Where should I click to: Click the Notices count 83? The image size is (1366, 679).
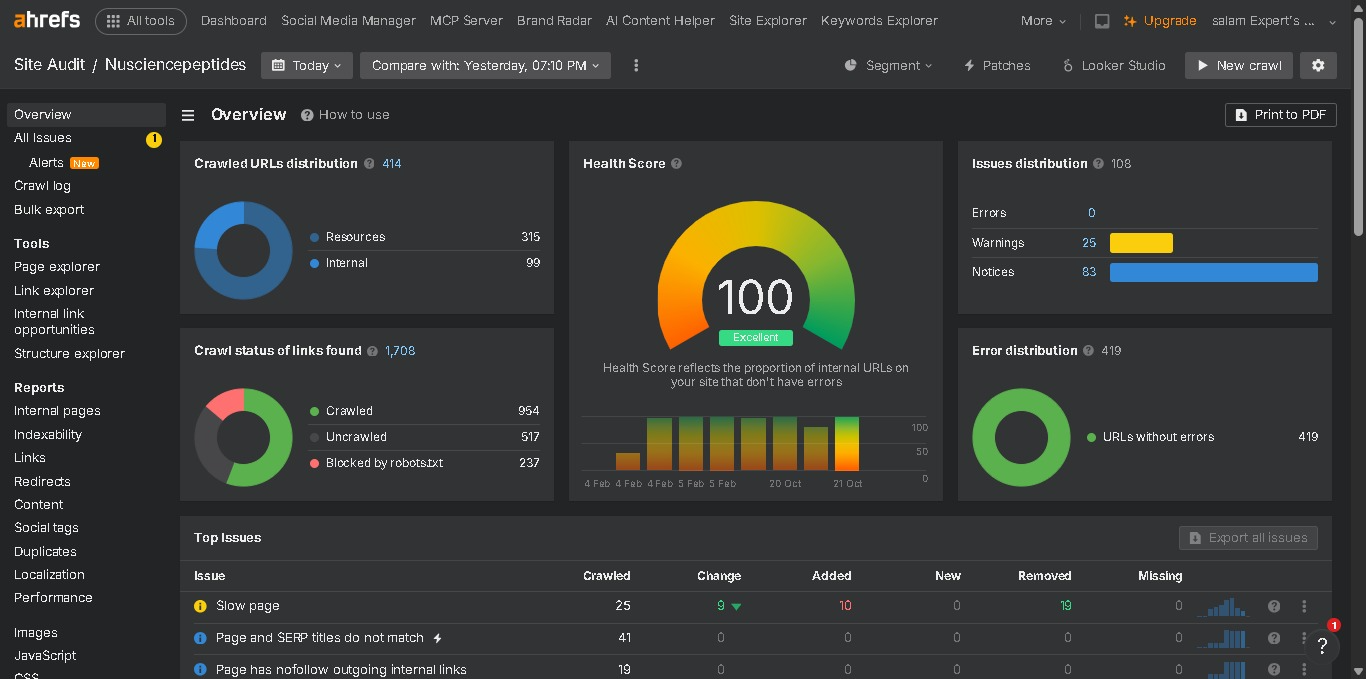[x=1089, y=272]
